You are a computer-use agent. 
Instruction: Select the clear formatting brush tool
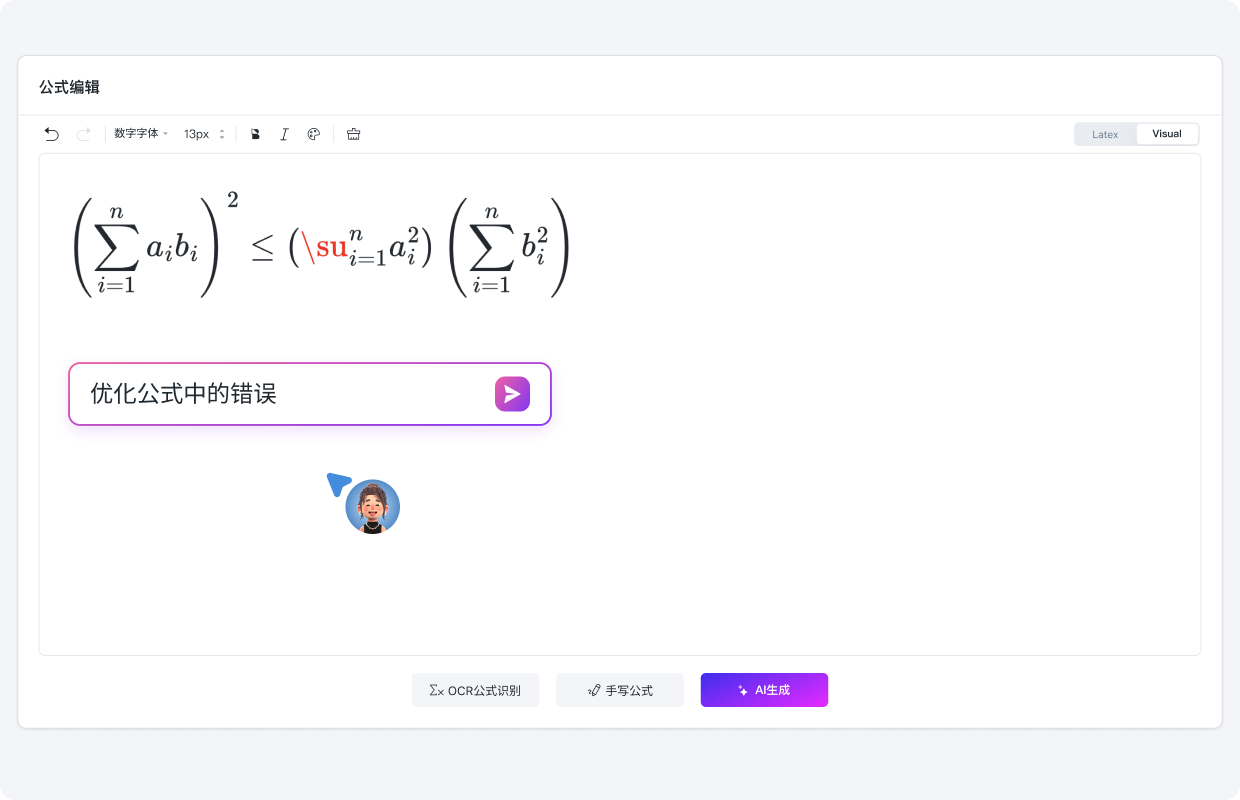tap(353, 133)
